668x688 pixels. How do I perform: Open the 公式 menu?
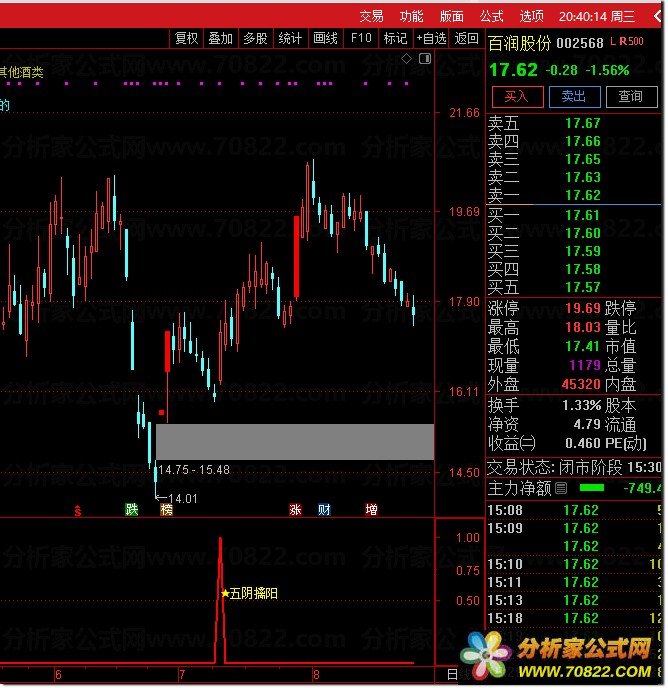coord(492,17)
